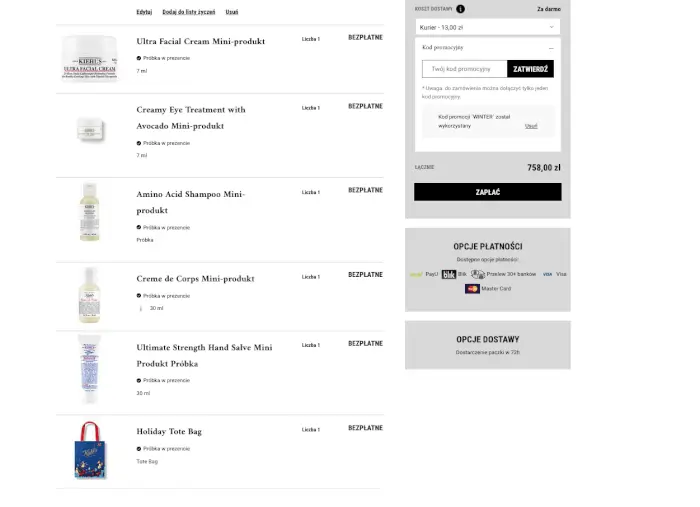Click the bank transfer payment icon

tap(478, 274)
